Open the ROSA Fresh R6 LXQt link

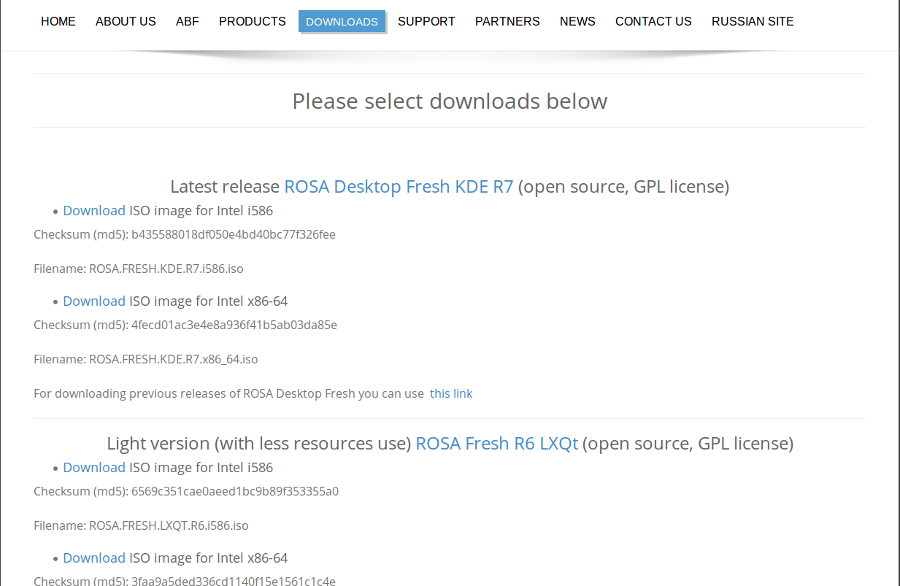click(496, 443)
